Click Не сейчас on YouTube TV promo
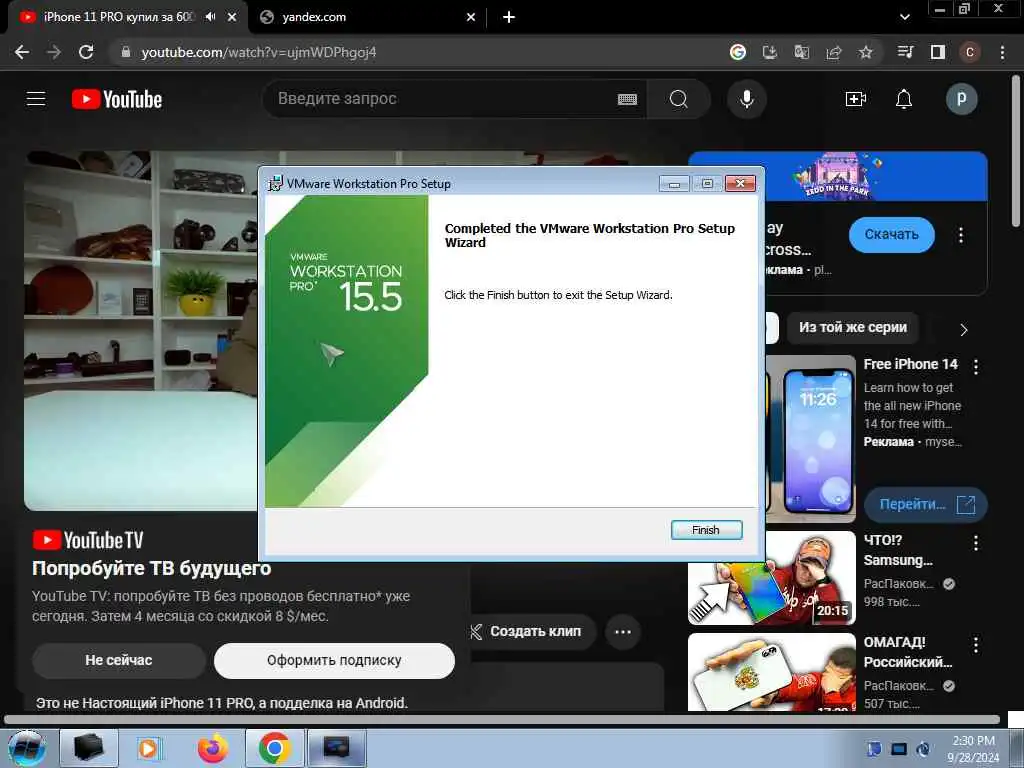The width and height of the screenshot is (1024, 768). tap(119, 660)
